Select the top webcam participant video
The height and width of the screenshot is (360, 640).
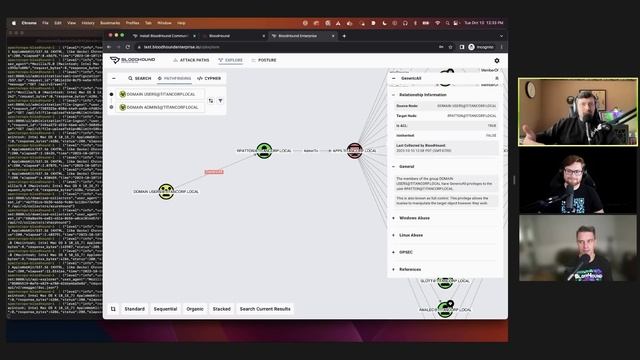click(578, 112)
